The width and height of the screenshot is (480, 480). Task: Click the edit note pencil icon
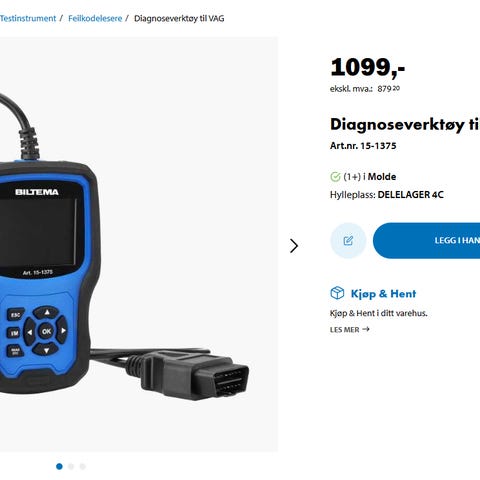click(348, 240)
